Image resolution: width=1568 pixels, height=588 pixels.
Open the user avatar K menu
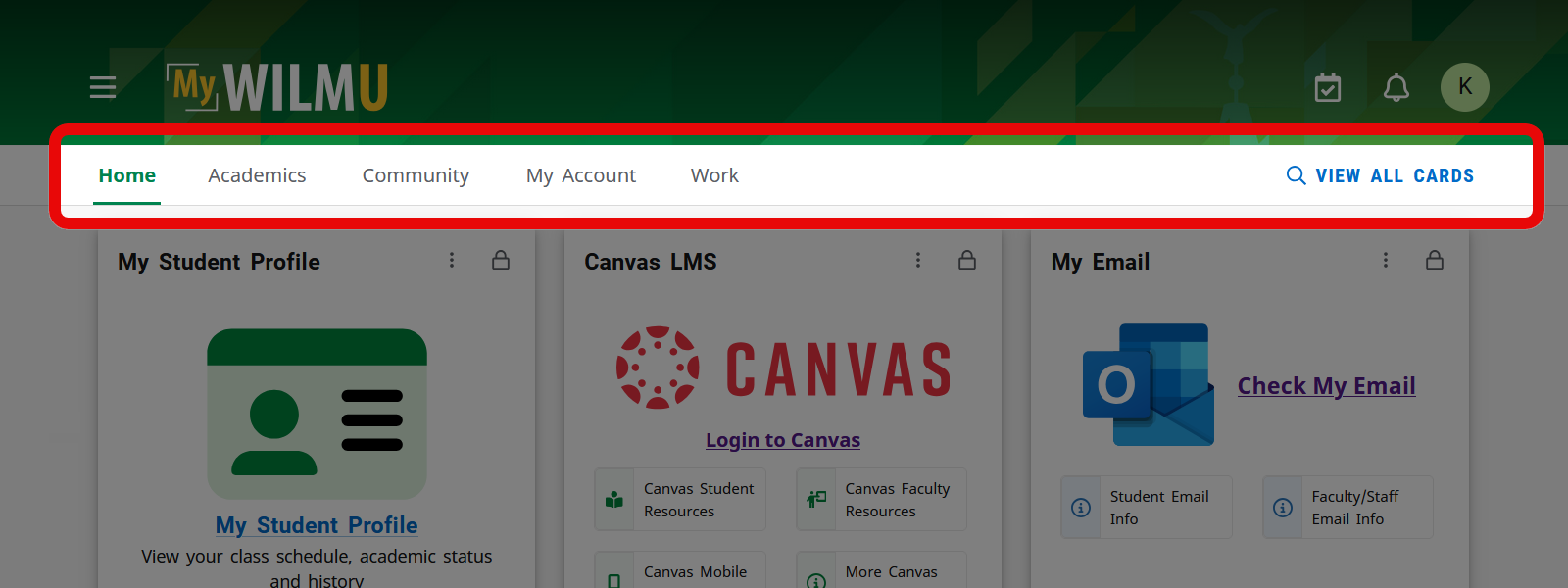tap(1464, 87)
